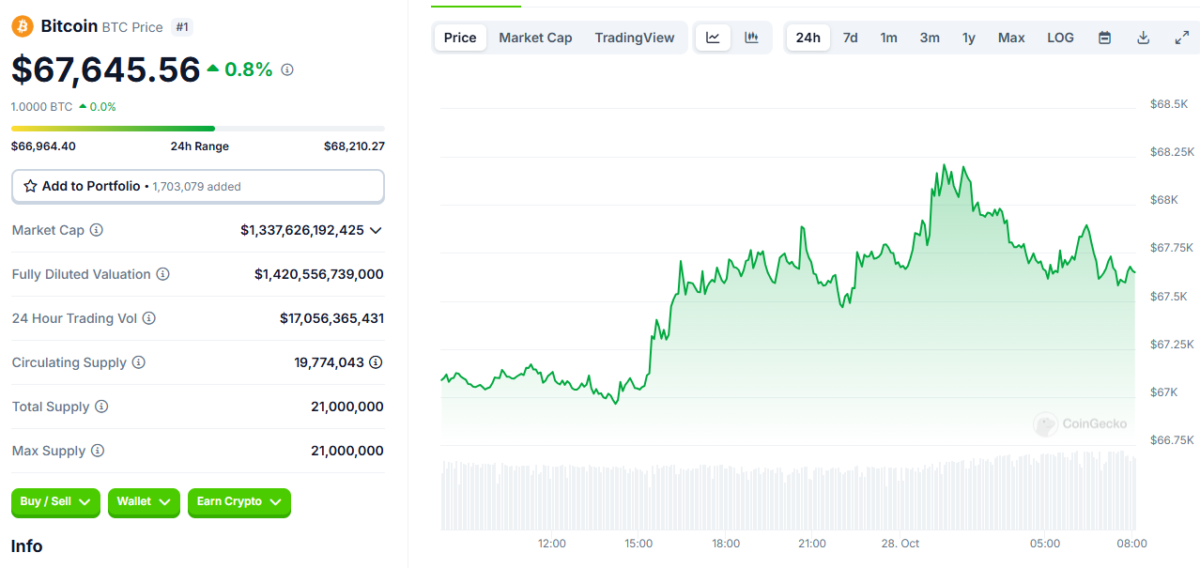Screen dimensions: 1200x568
Task: Open the Earn Crypto dropdown
Action: (x=239, y=502)
